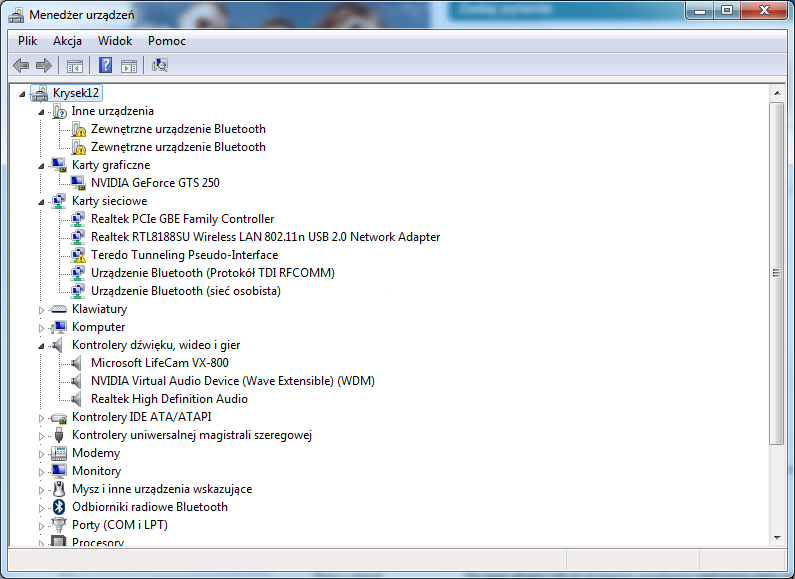Viewport: 795px width, 579px height.
Task: Select the second Zewnętrzne urządzenie Bluetooth entry
Action: pyautogui.click(x=178, y=147)
